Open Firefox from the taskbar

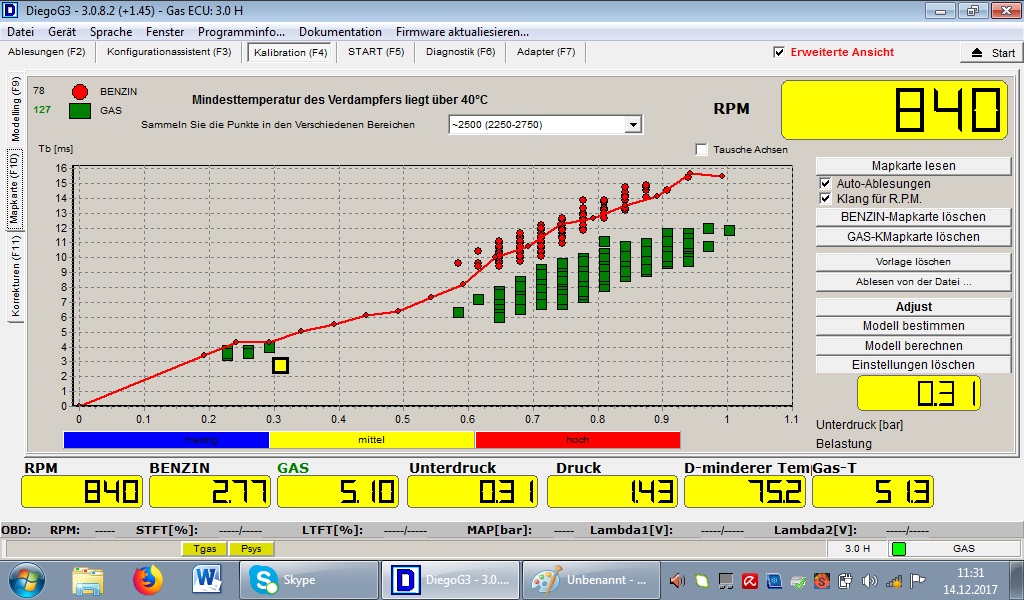pos(147,580)
